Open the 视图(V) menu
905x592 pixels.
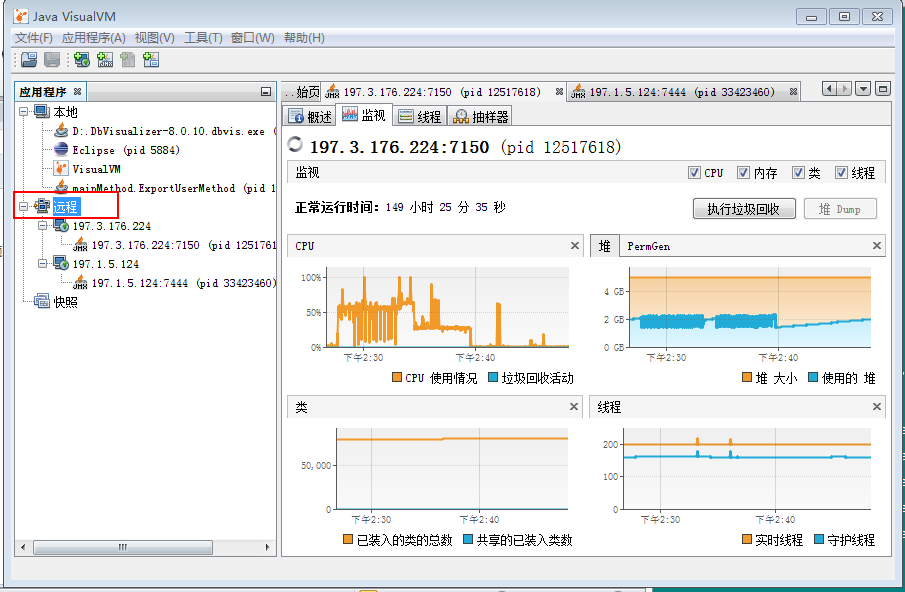click(155, 38)
